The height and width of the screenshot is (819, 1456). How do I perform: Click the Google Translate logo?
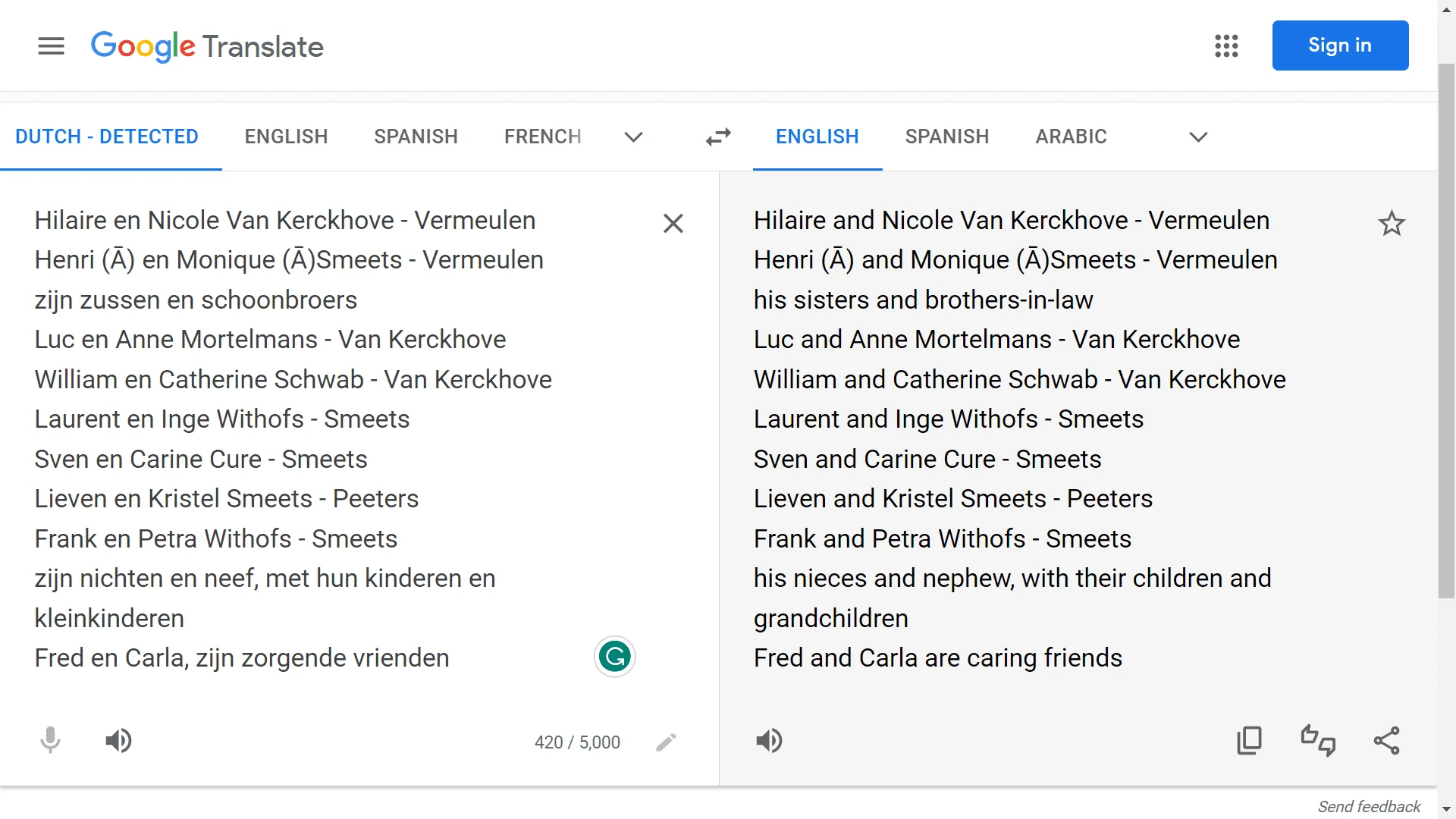(x=207, y=46)
